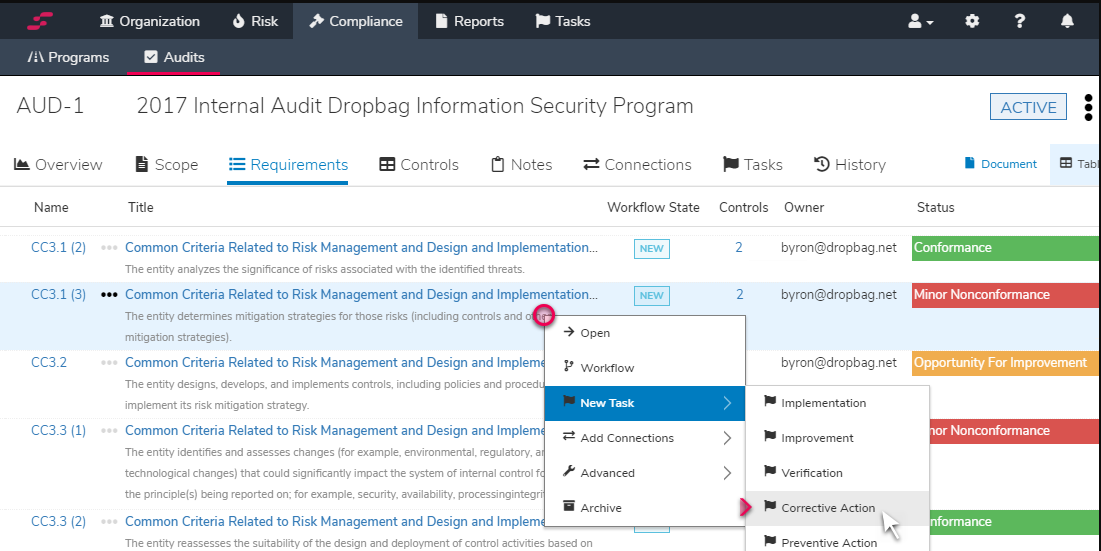Click the ellipsis icon beside CC3.1 (2)
Viewport: 1101px width, 551px height.
pyautogui.click(x=109, y=248)
